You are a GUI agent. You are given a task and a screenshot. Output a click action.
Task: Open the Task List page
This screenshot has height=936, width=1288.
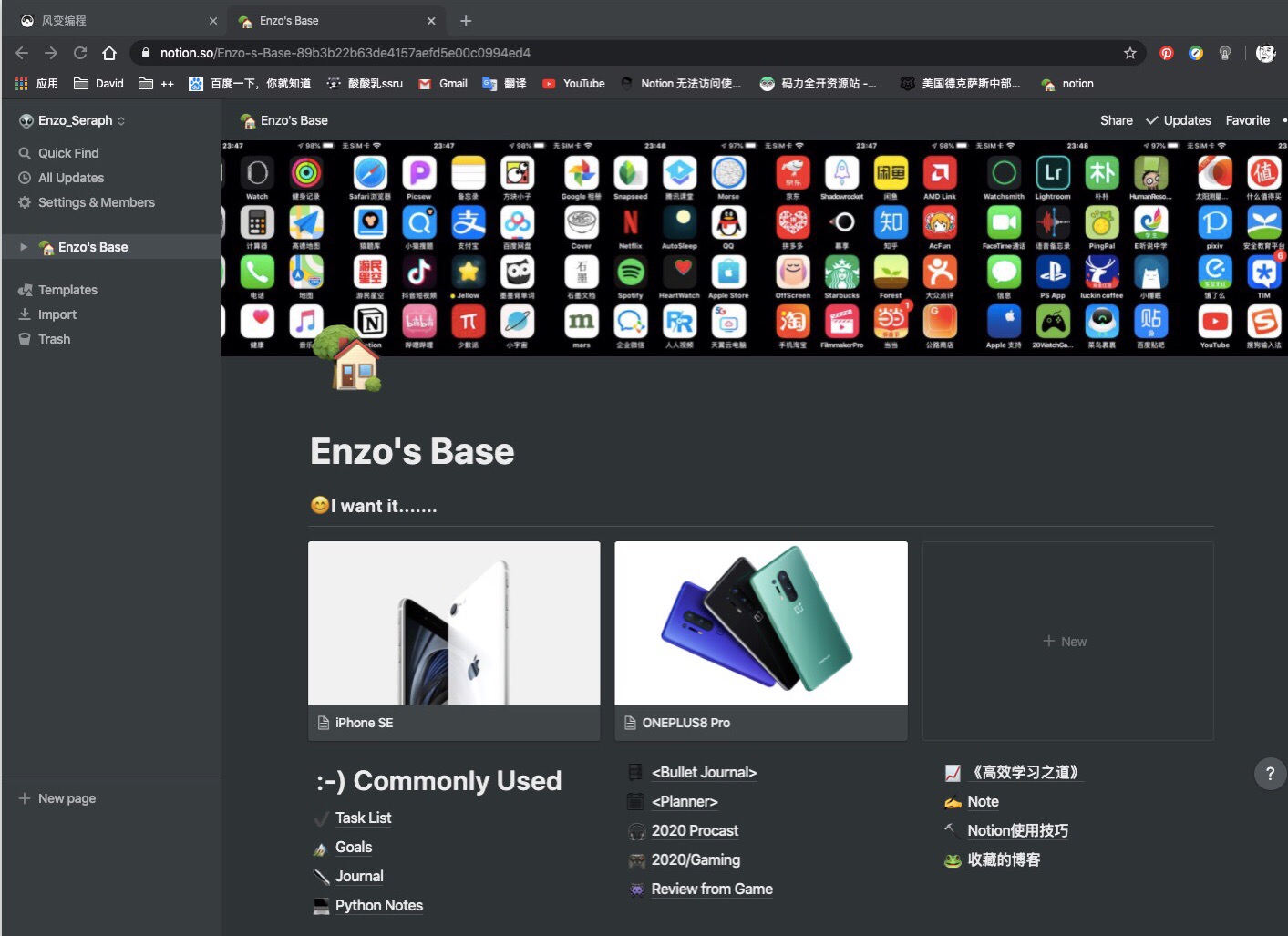point(363,818)
